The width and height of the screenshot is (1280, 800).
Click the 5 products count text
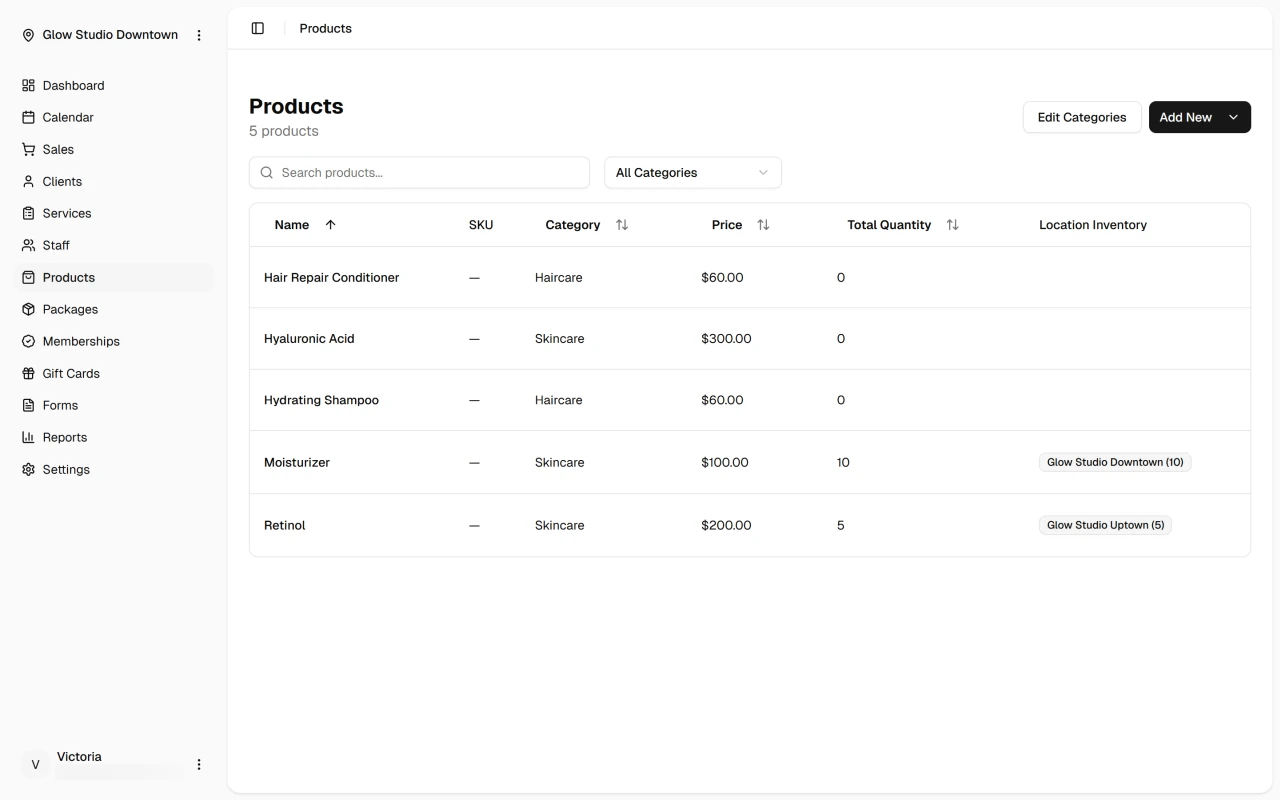(284, 131)
